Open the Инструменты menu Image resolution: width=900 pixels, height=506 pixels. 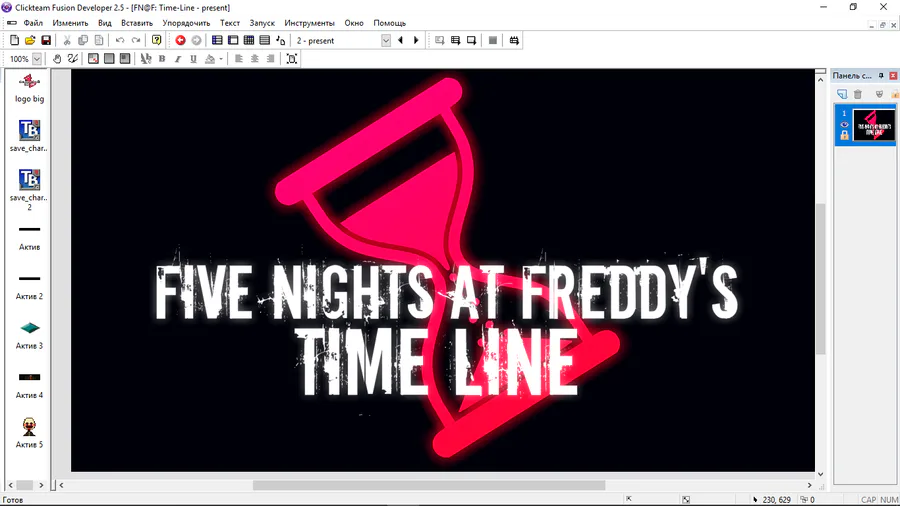(309, 23)
